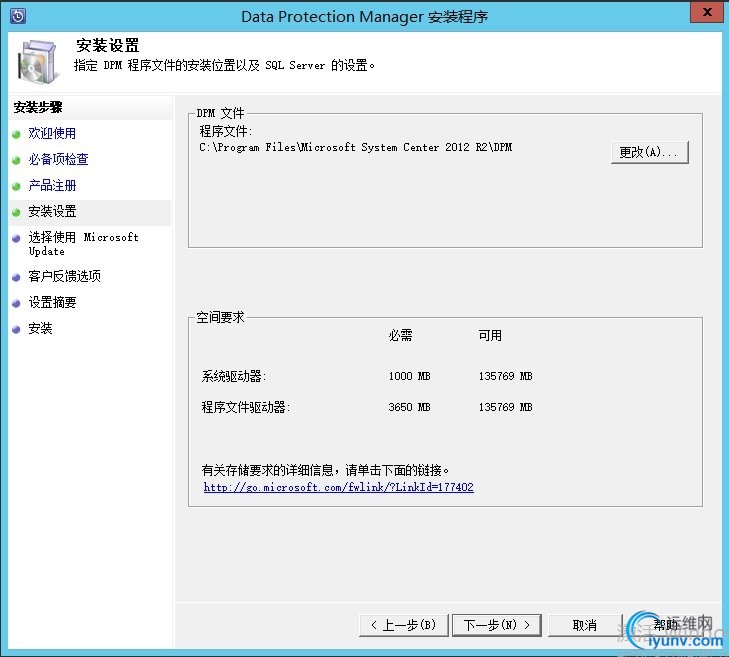Click 135769 MB in the 程序文件驱动器 row
The image size is (729, 657).
click(505, 407)
